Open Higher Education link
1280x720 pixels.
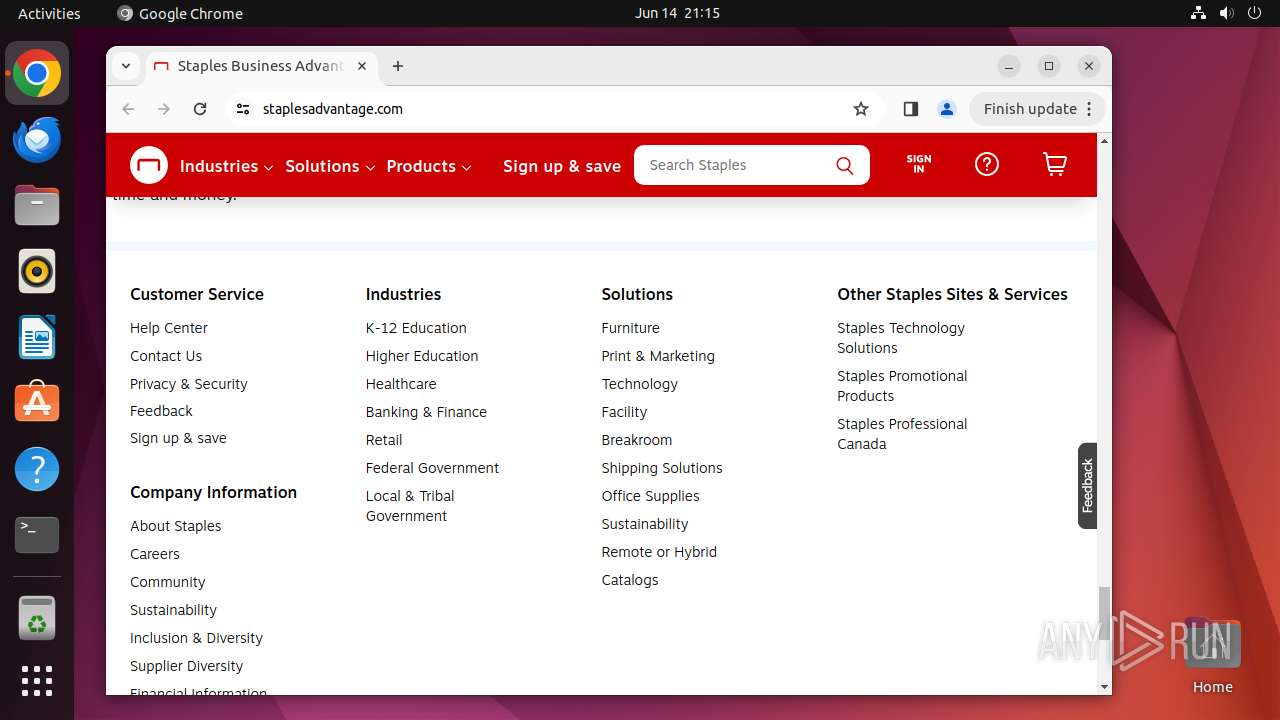coord(422,356)
